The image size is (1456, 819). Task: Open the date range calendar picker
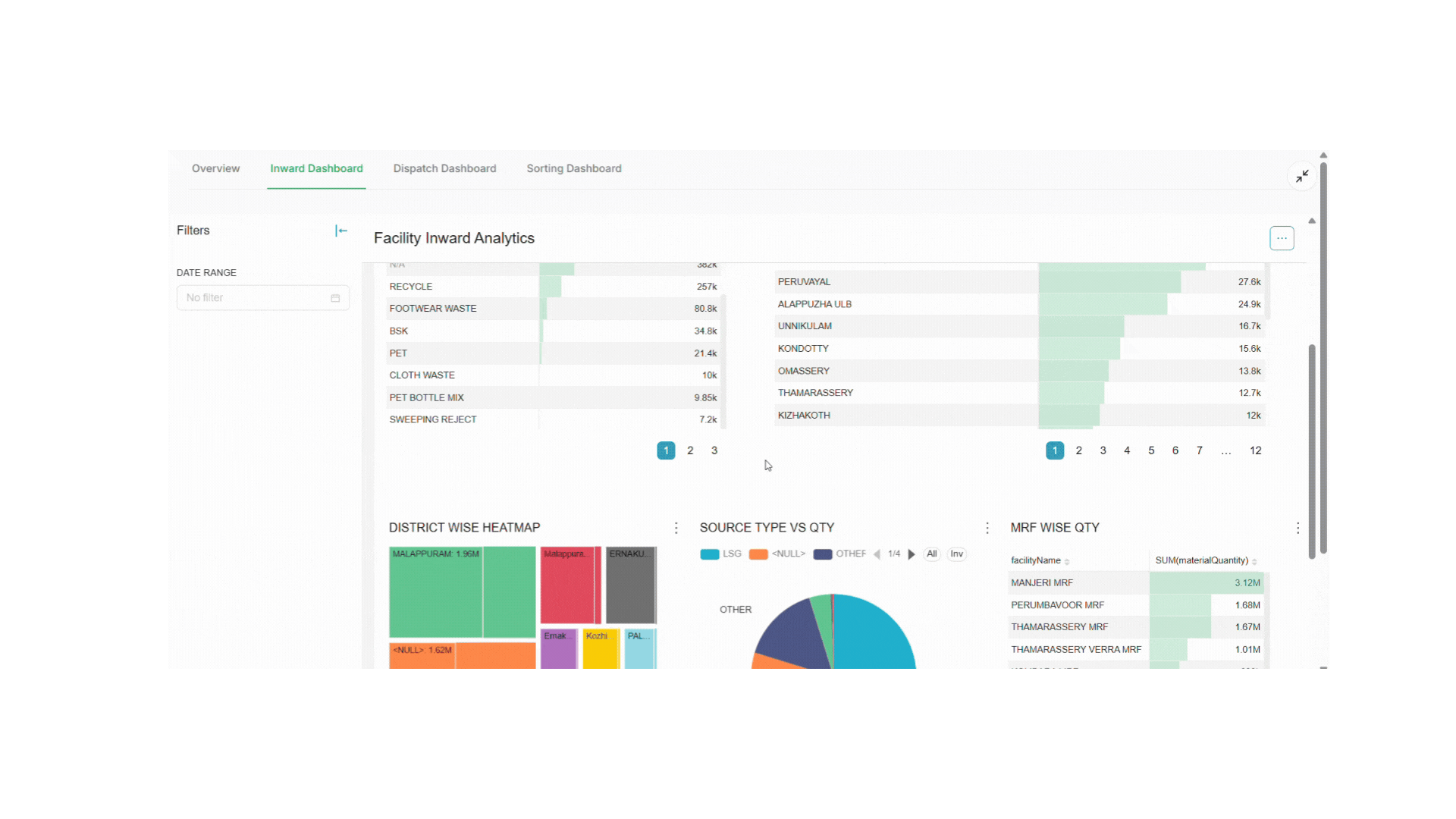334,297
